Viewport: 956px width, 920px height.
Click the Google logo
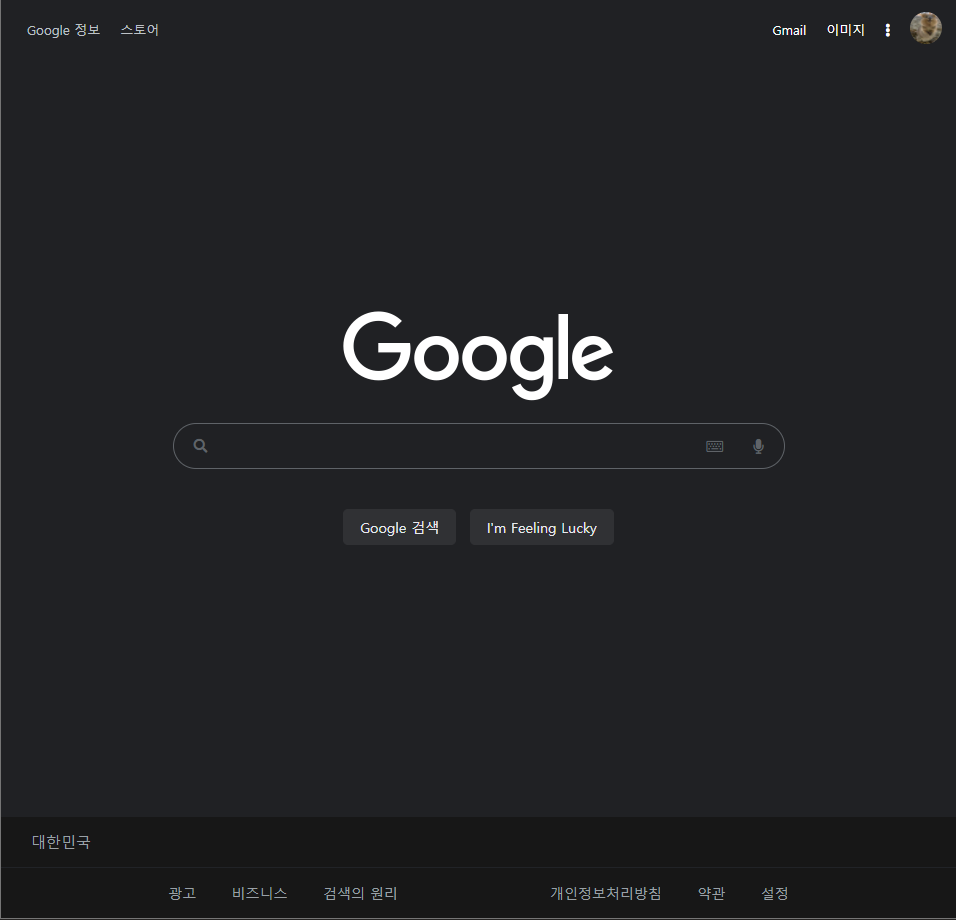click(x=478, y=355)
